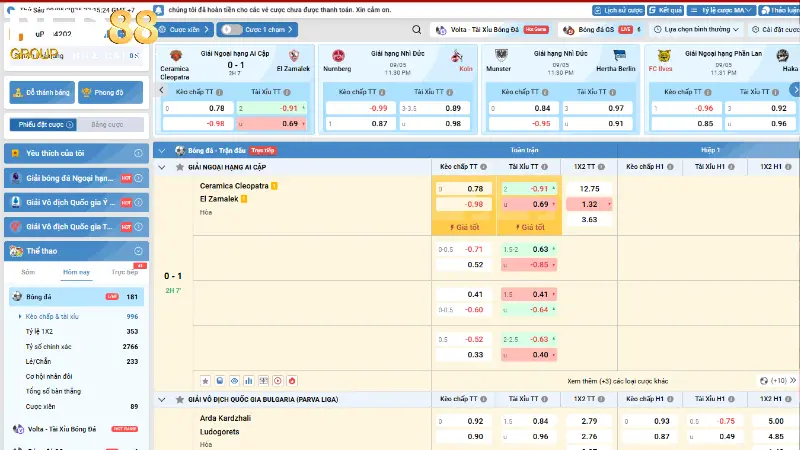Image resolution: width=800 pixels, height=450 pixels.
Task: Select the Hôm nay tab
Action: (76, 272)
